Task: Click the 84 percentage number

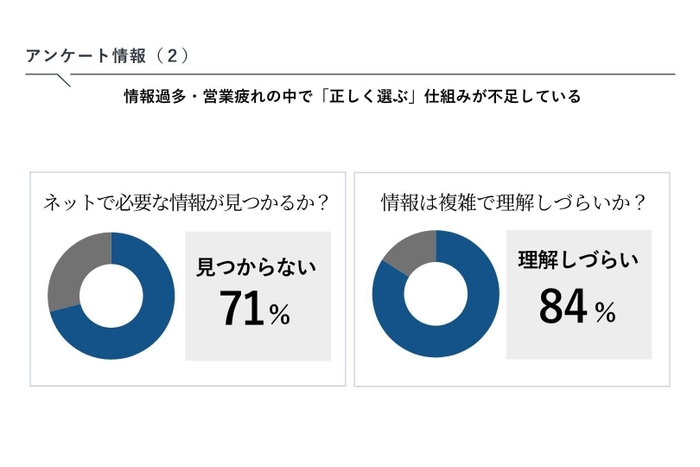Action: (563, 307)
